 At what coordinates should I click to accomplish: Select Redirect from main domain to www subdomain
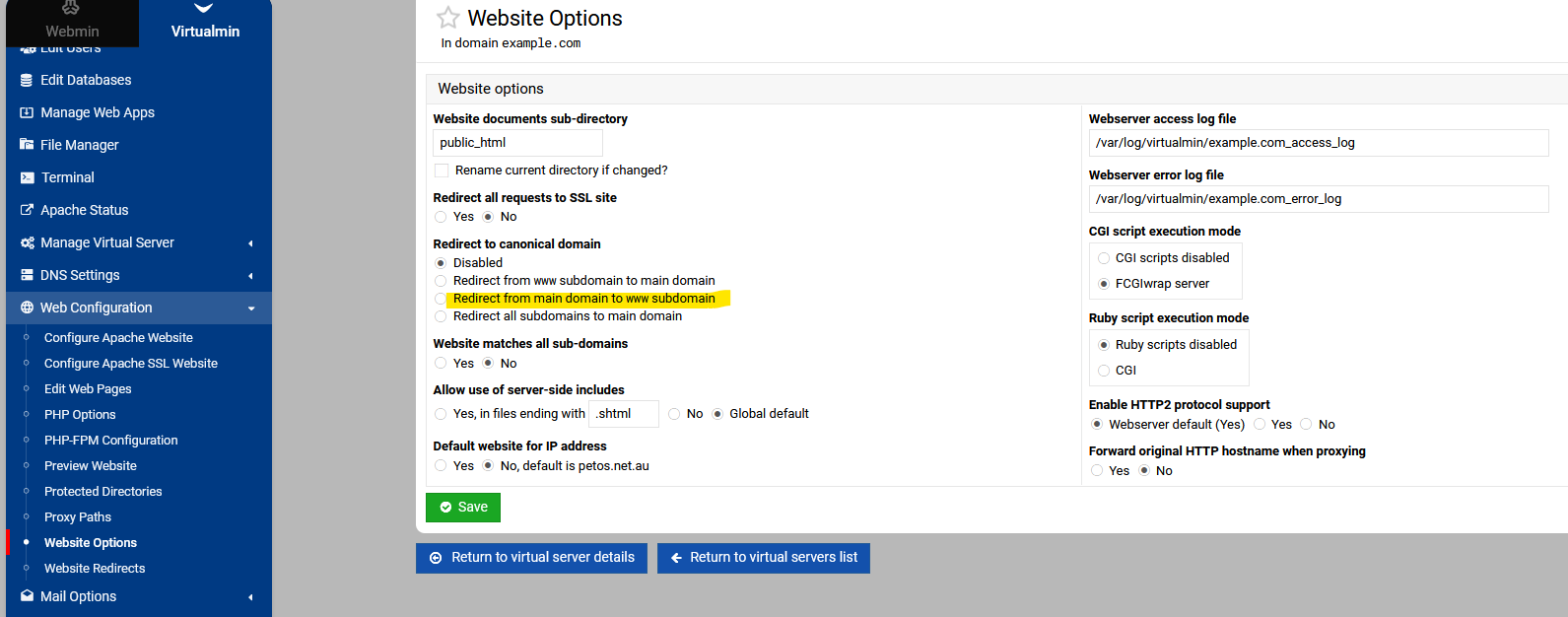pyautogui.click(x=441, y=299)
